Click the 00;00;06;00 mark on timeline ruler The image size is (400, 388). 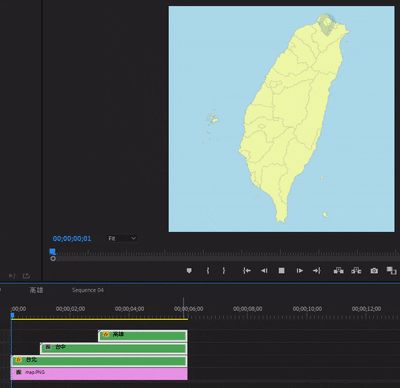[188, 309]
